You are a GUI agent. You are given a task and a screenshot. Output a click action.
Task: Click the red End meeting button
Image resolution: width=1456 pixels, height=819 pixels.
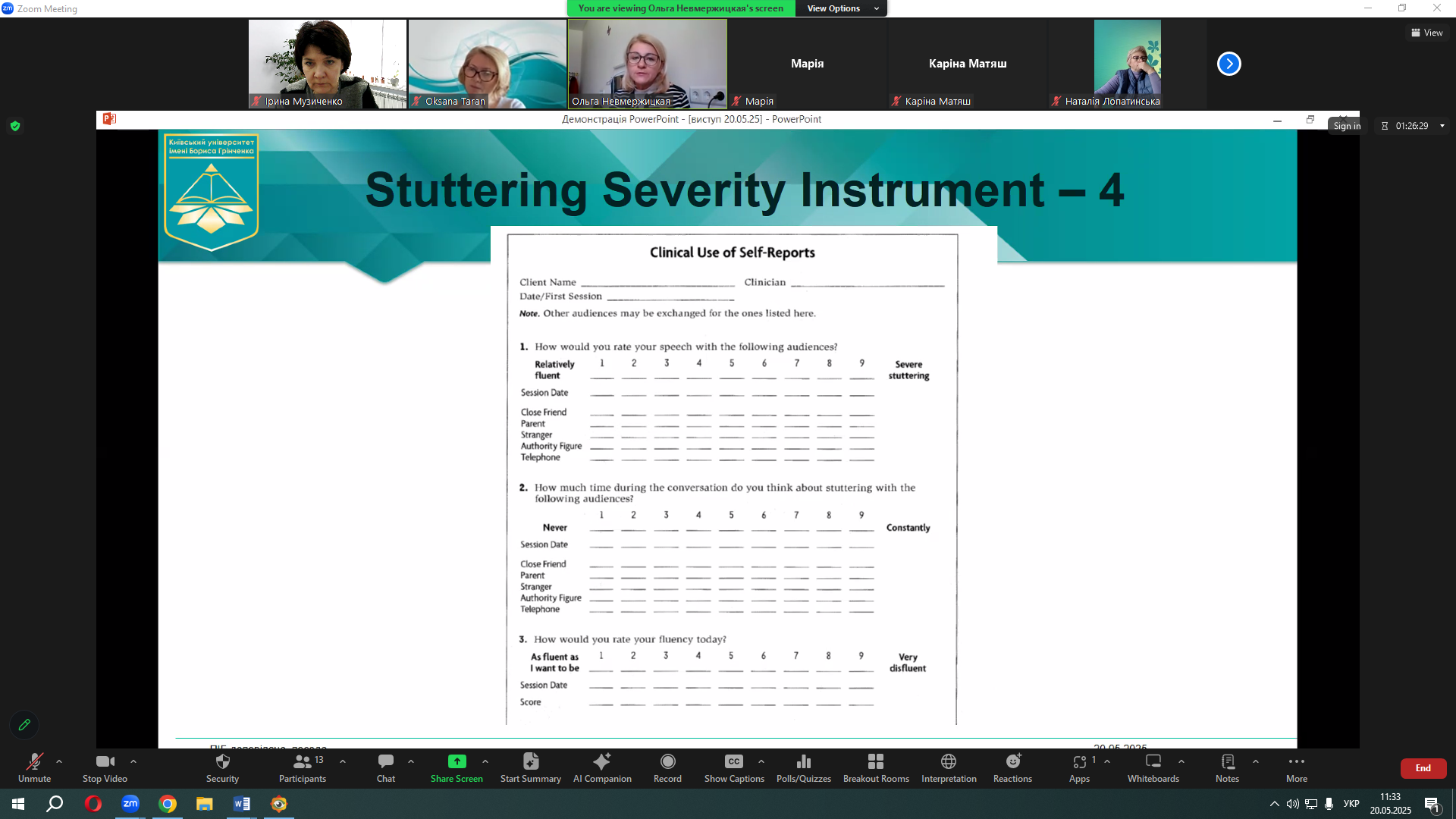(x=1423, y=768)
